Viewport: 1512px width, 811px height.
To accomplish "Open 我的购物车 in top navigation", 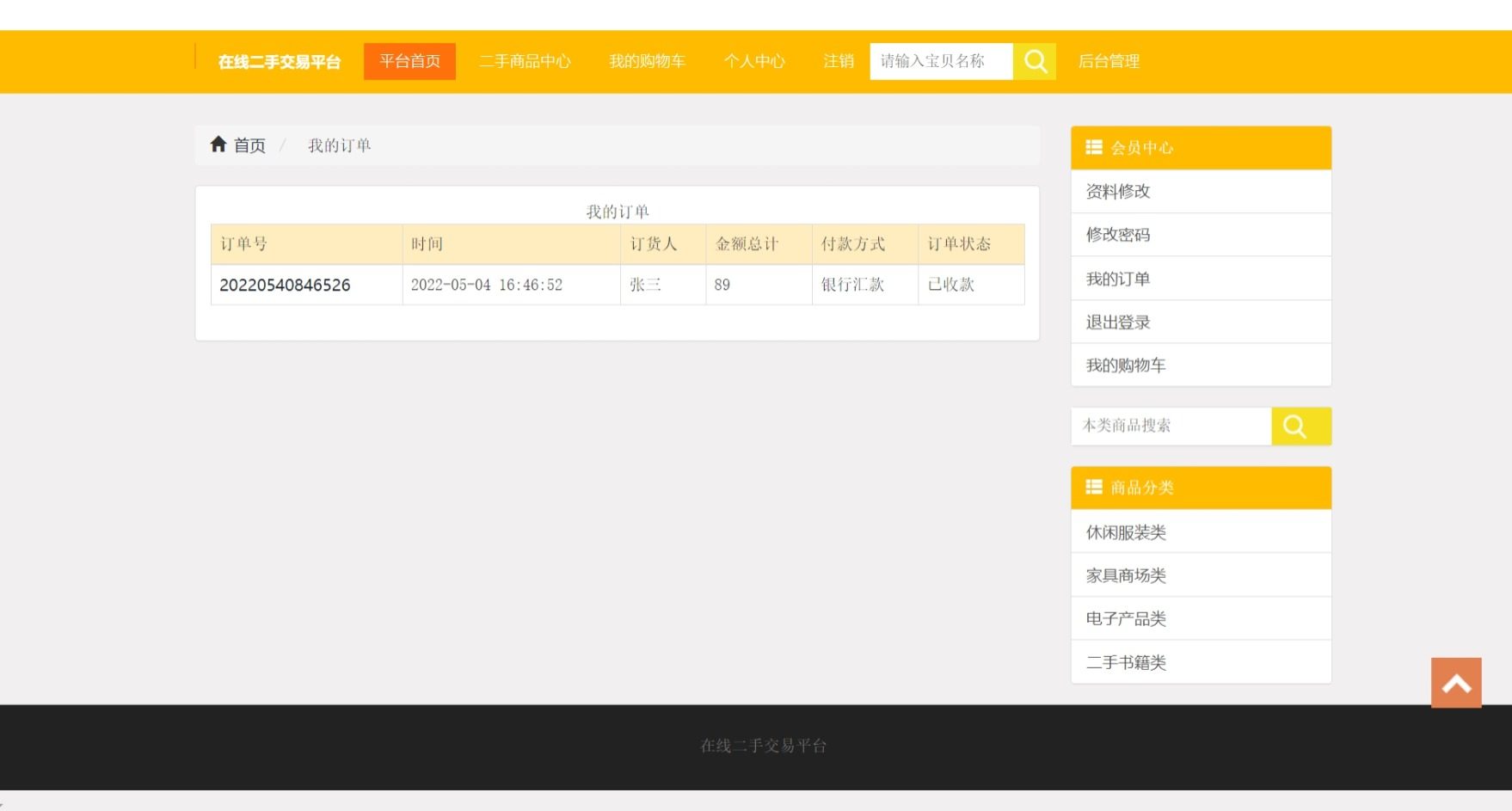I will [x=647, y=61].
